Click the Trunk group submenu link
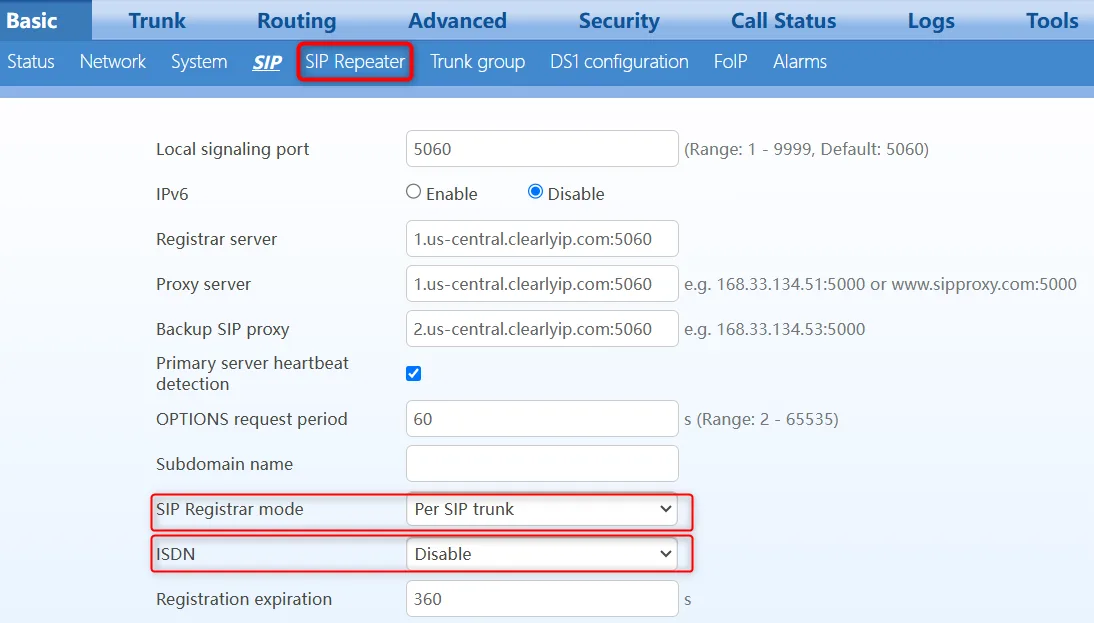The image size is (1094, 623). click(477, 61)
